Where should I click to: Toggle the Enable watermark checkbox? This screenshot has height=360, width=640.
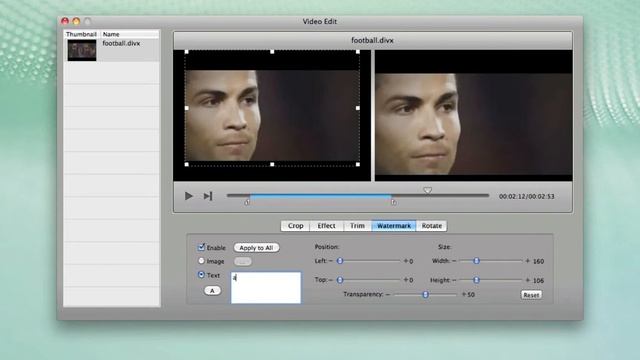click(201, 247)
